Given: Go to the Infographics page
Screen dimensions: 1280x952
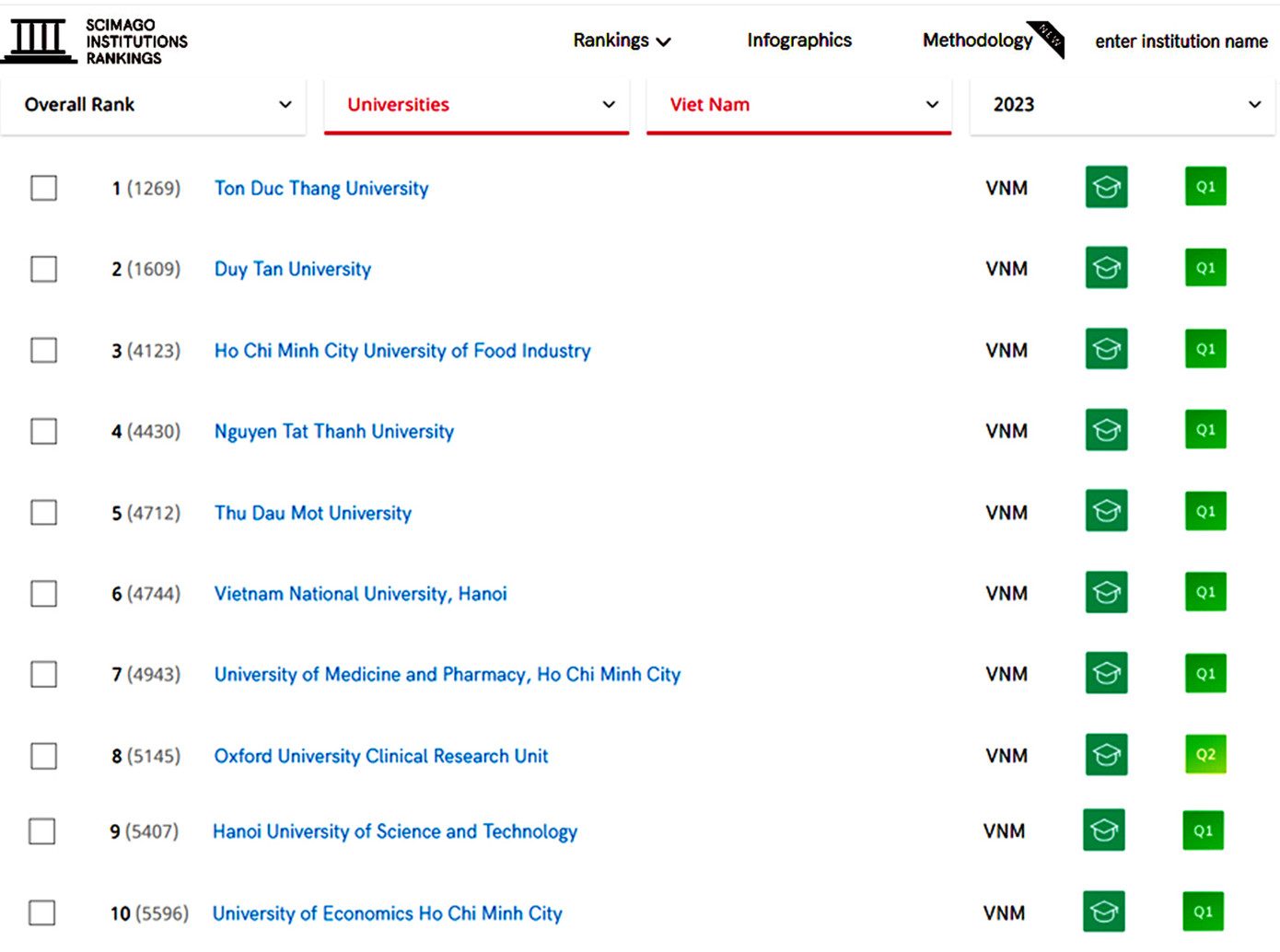Looking at the screenshot, I should point(798,41).
